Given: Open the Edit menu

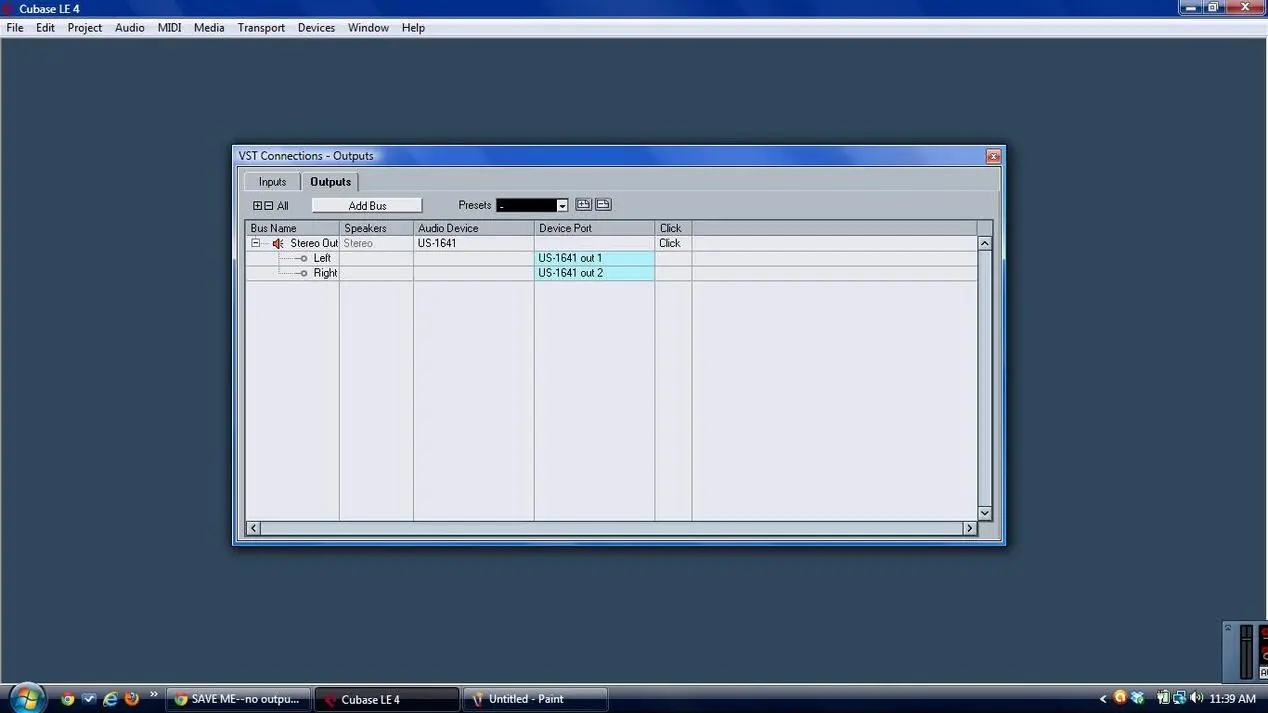Looking at the screenshot, I should click(46, 28).
